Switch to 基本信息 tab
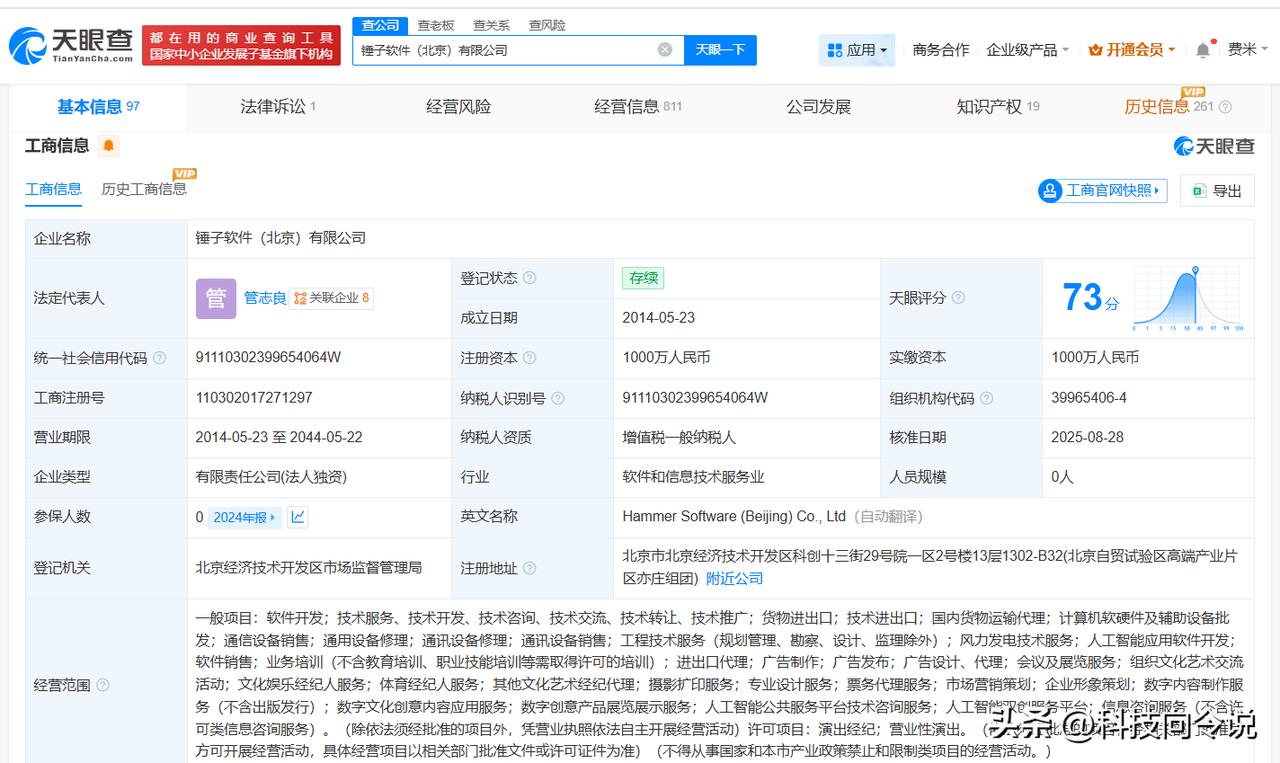Viewport: 1280px width, 763px height. click(98, 107)
